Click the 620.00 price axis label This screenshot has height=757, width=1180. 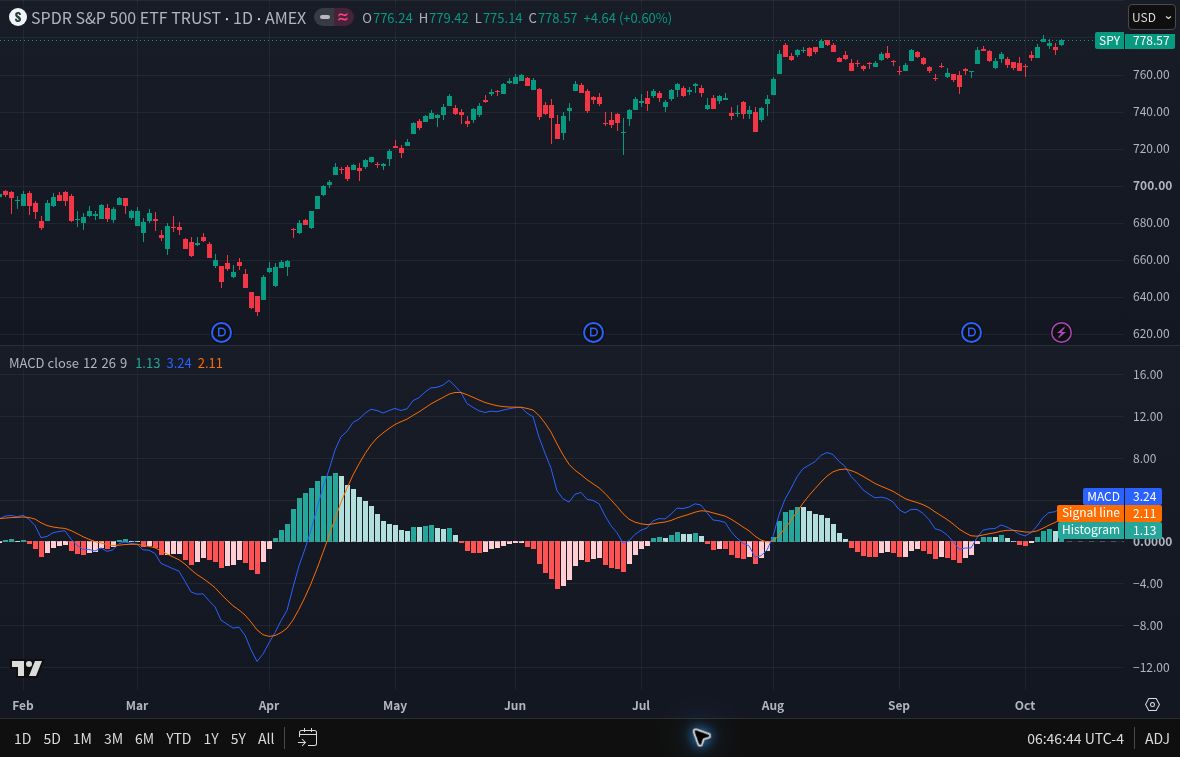[x=1151, y=333]
